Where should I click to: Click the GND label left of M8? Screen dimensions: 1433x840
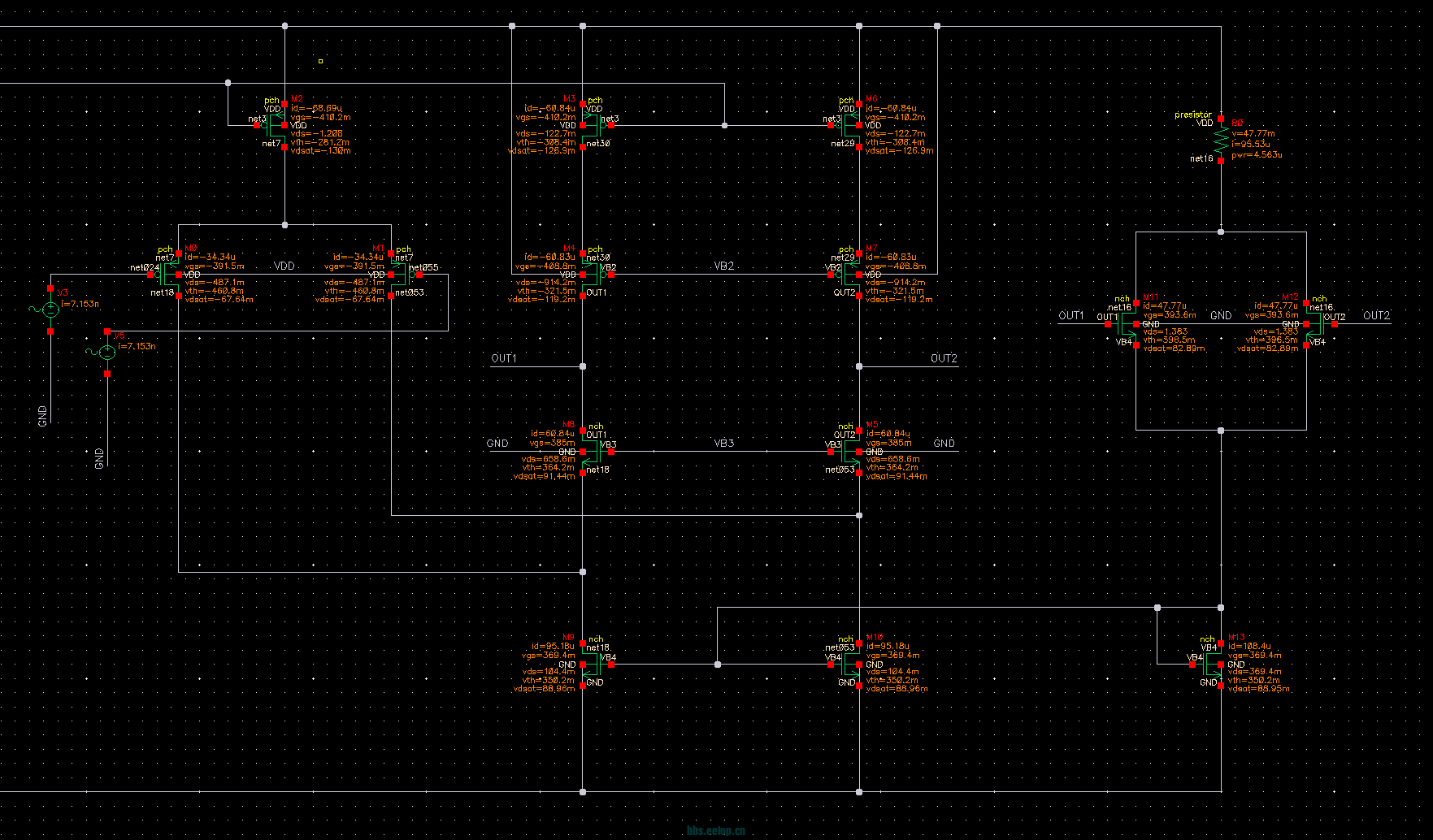click(x=497, y=443)
